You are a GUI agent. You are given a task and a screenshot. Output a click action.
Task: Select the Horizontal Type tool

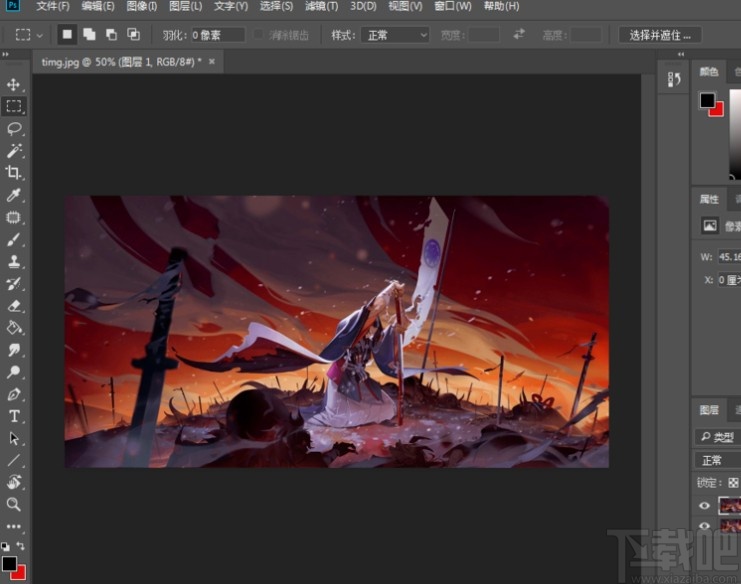point(13,416)
